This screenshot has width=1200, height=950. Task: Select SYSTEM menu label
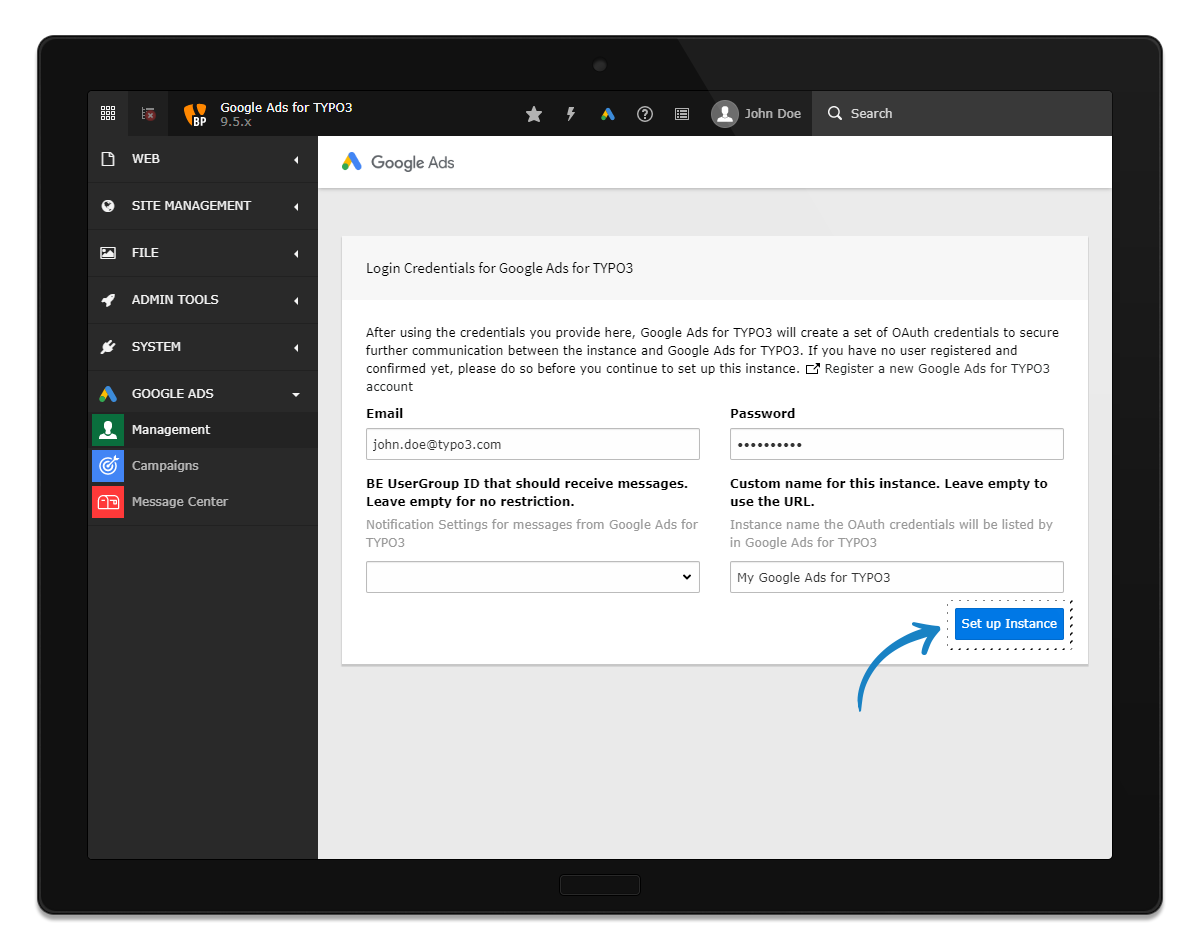pyautogui.click(x=156, y=347)
